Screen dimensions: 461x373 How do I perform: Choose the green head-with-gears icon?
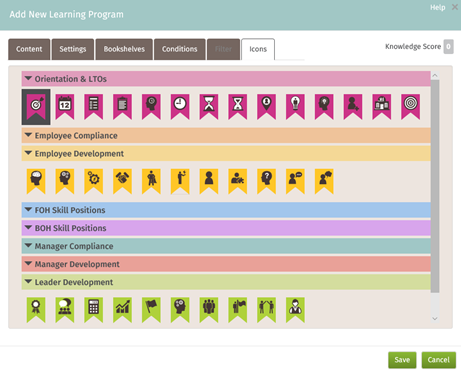click(180, 310)
